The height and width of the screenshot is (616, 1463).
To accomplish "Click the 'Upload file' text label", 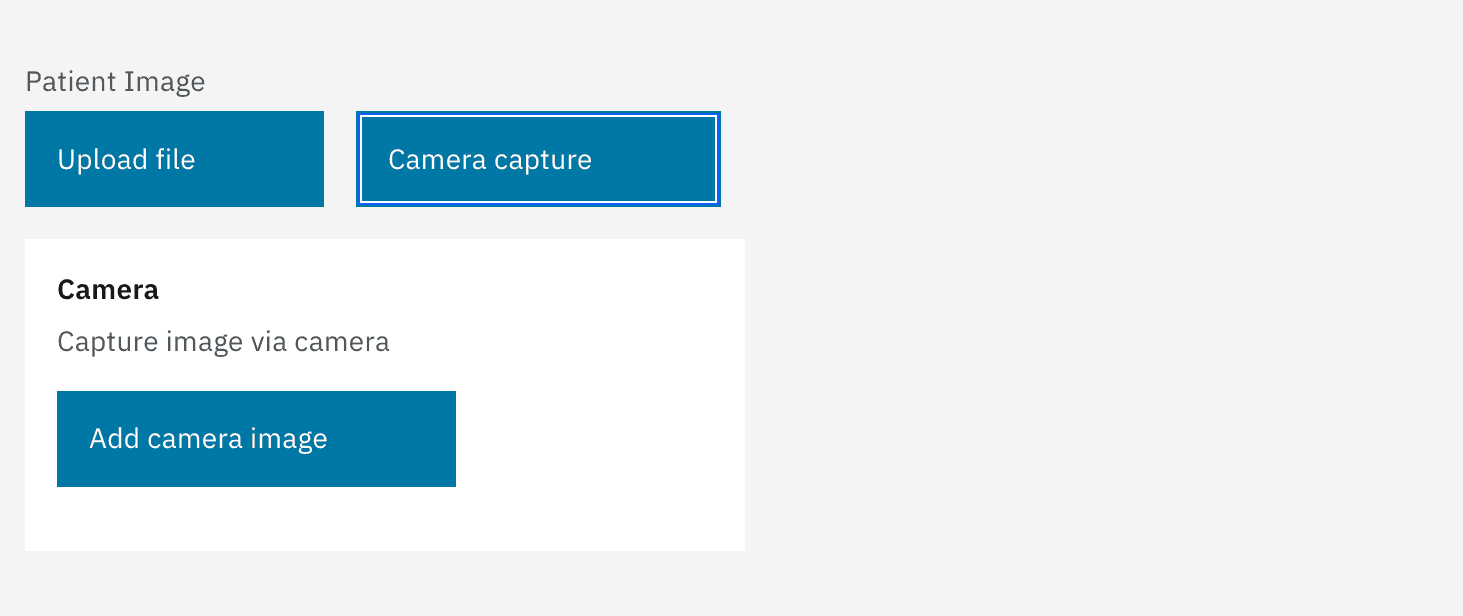I will point(126,160).
